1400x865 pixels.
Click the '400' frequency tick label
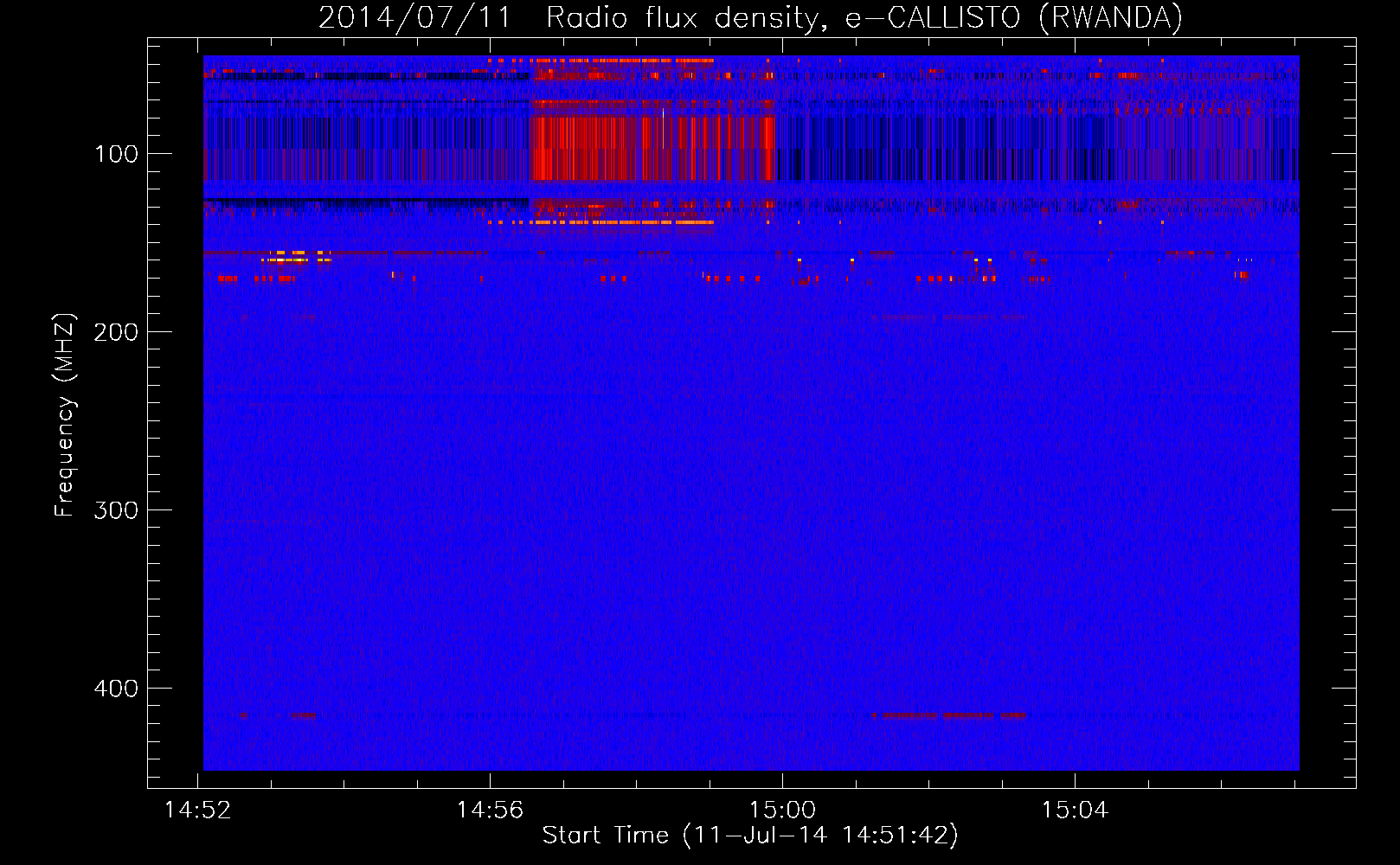click(117, 689)
